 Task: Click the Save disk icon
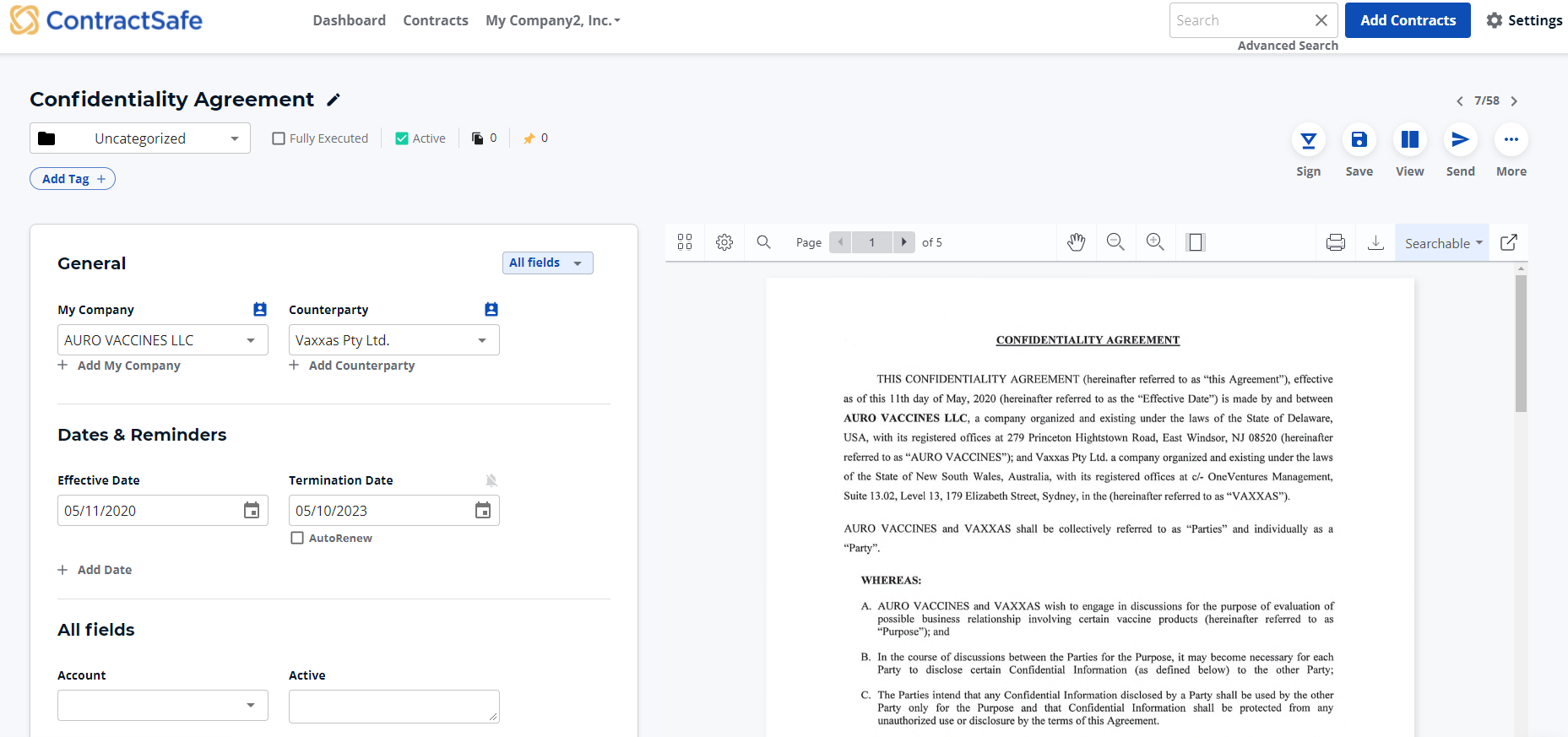tap(1359, 140)
